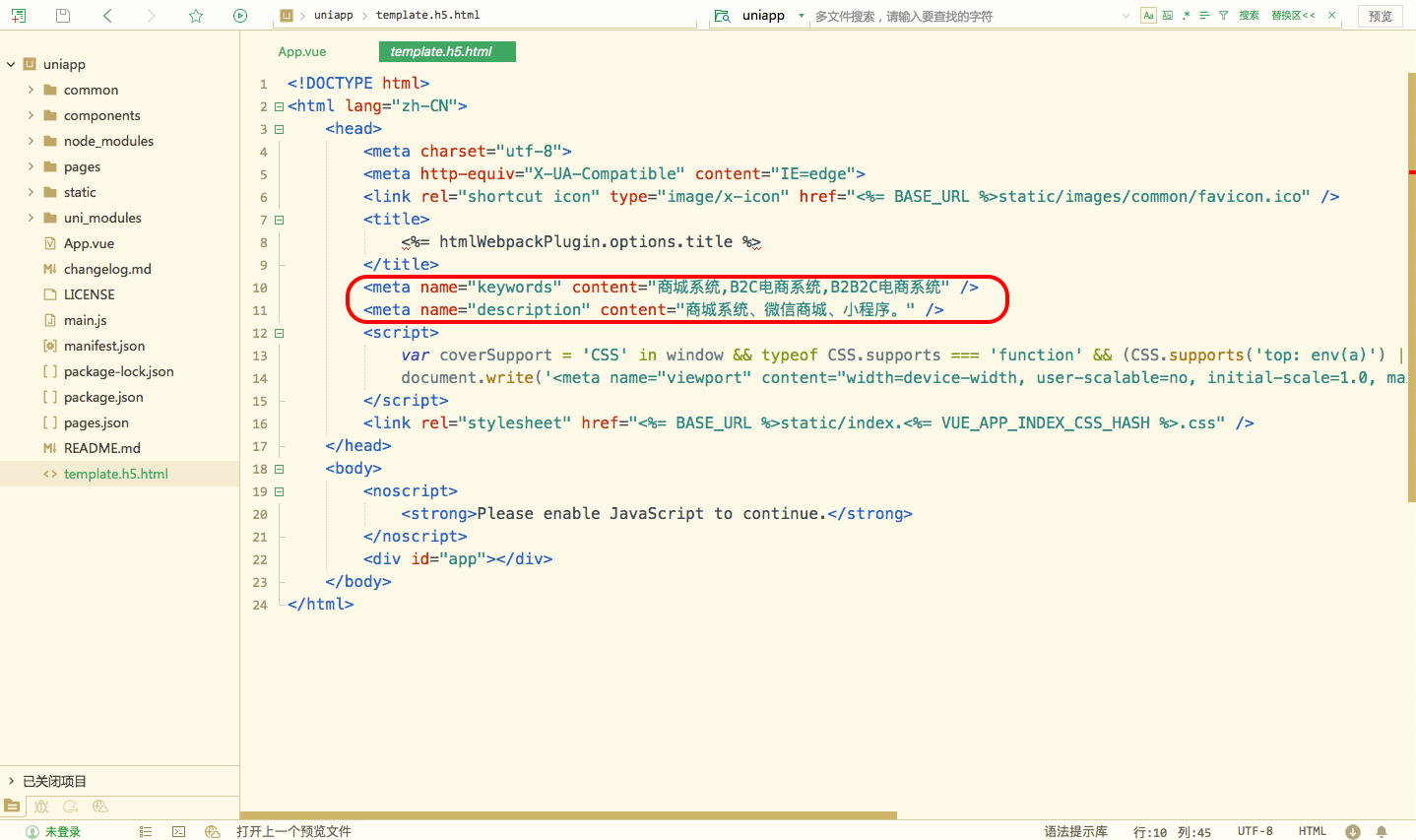The height and width of the screenshot is (840, 1416).
Task: Open README.md in the project tree
Action: click(102, 448)
